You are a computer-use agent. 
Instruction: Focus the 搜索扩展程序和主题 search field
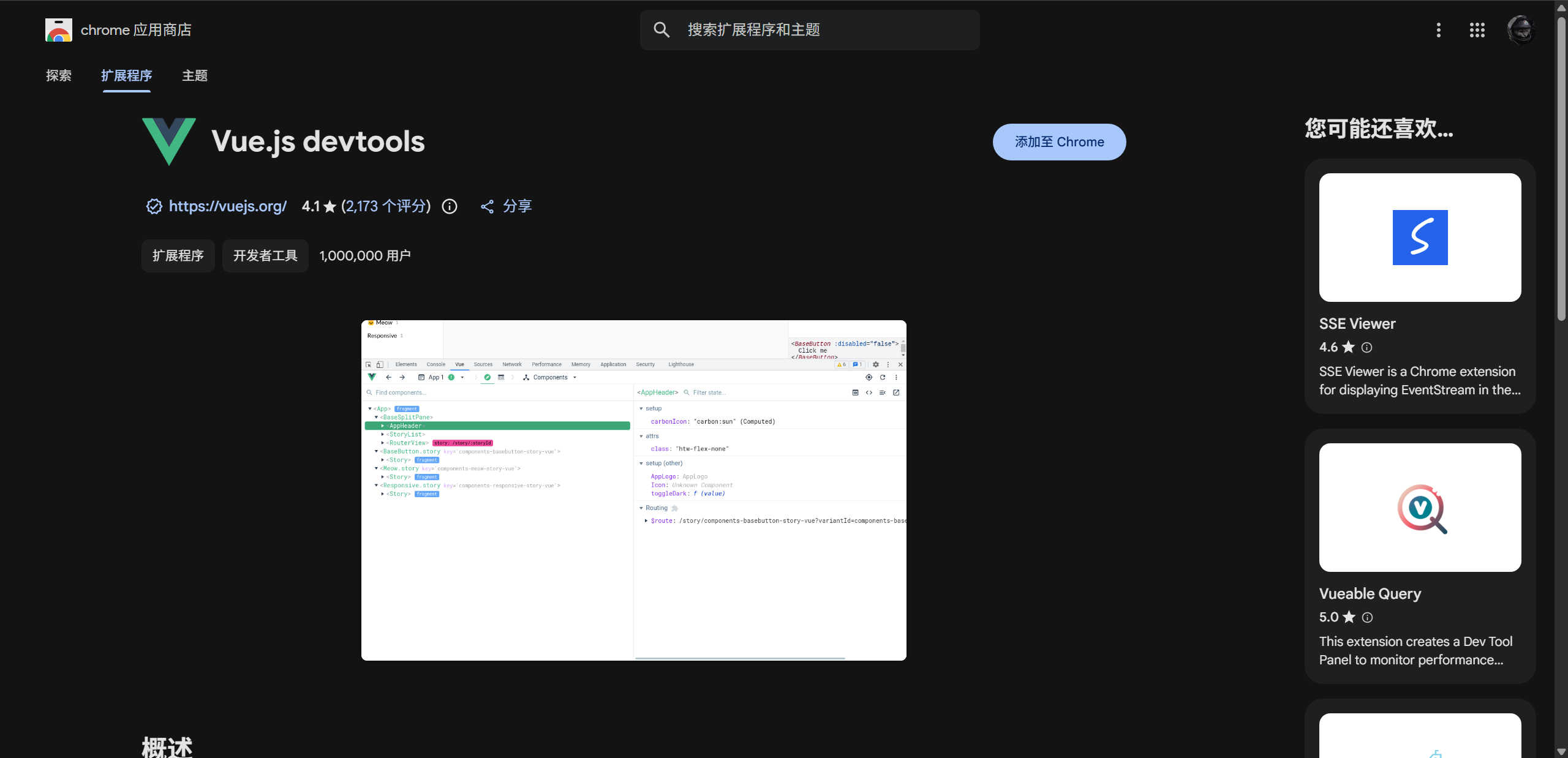pyautogui.click(x=810, y=30)
